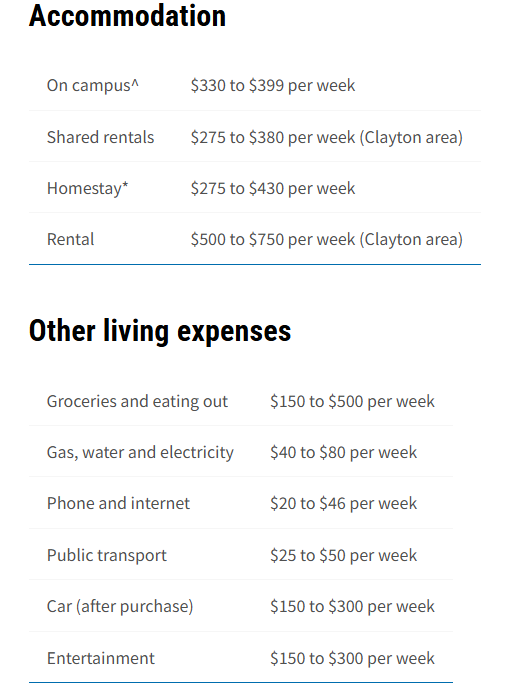514x687 pixels.
Task: Click the $150 to $500 per week price
Action: click(352, 401)
